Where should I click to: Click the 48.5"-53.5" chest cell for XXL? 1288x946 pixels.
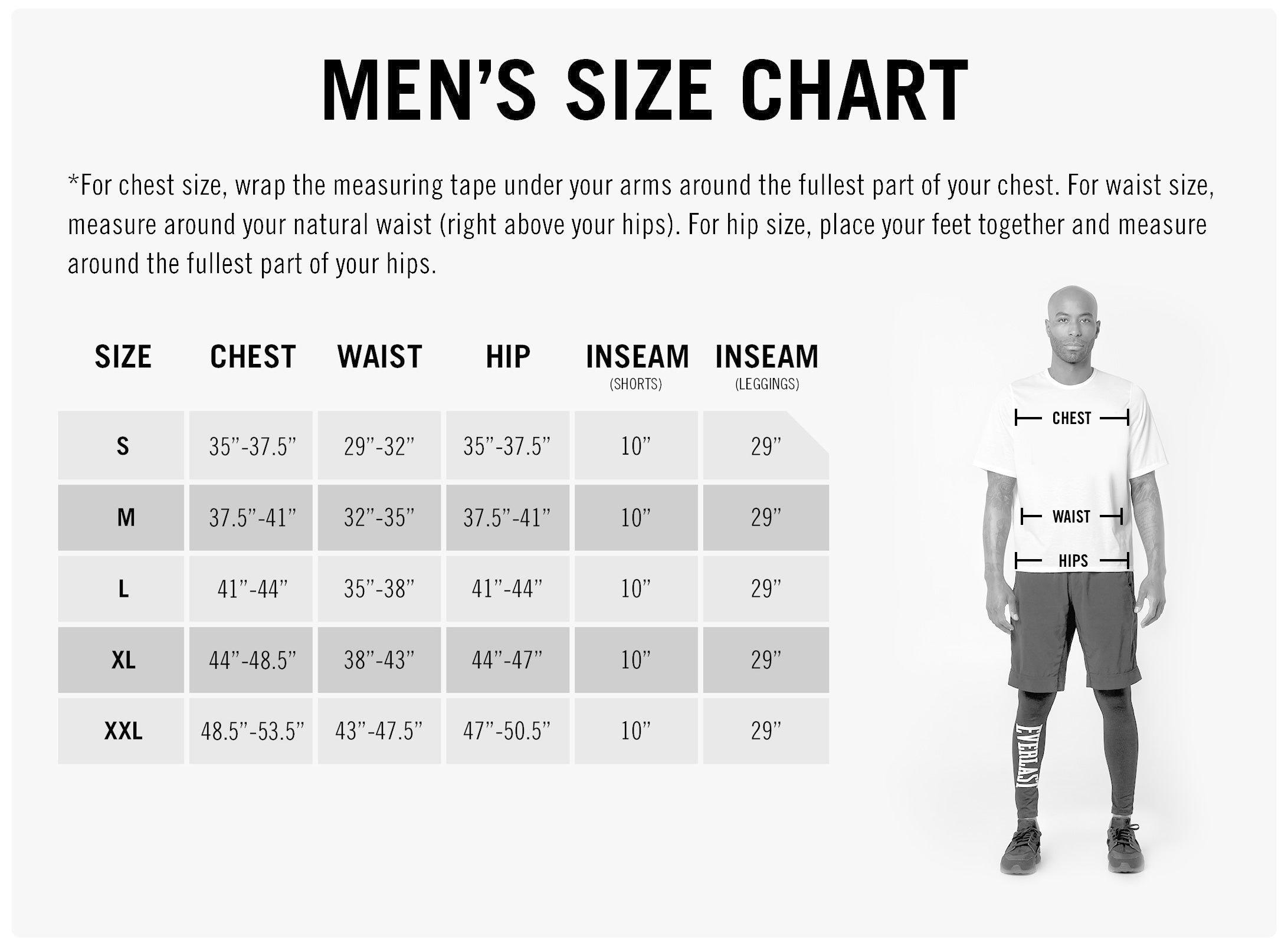251,731
